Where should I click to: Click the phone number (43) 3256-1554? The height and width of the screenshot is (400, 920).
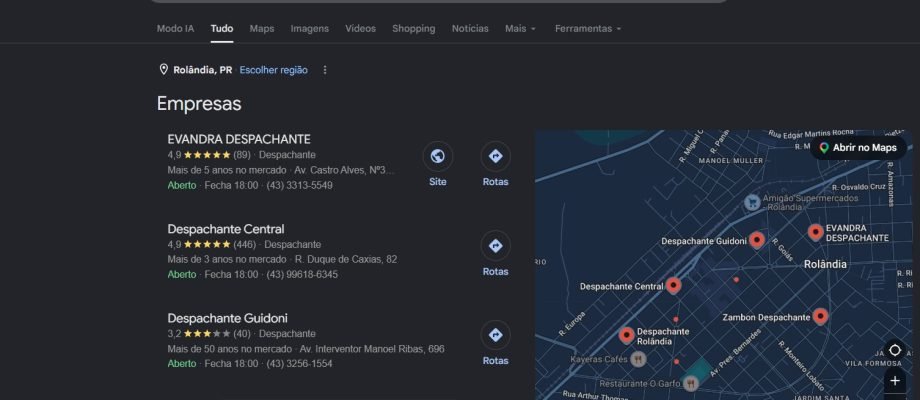click(x=299, y=364)
